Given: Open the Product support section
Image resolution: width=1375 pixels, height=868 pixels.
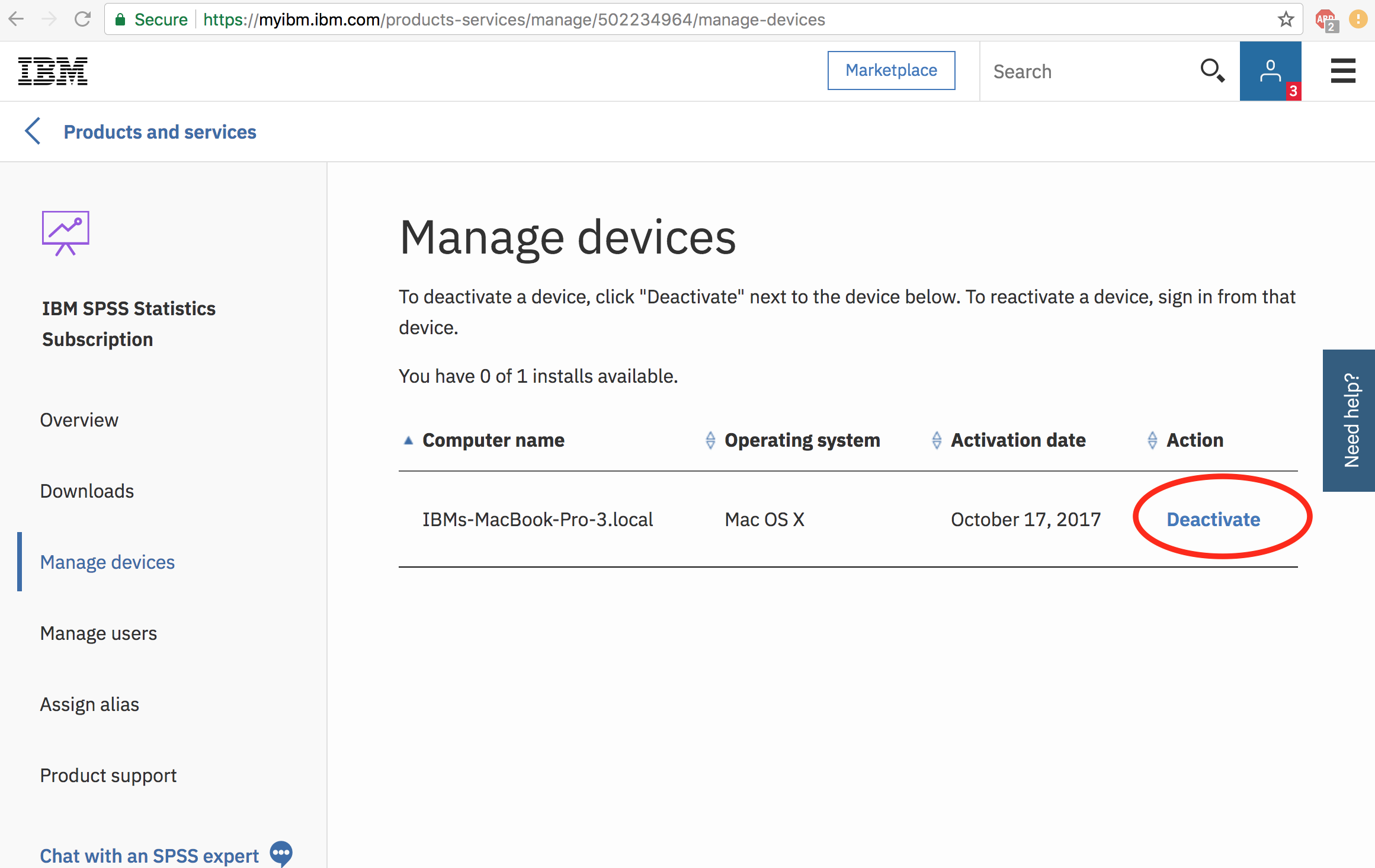Looking at the screenshot, I should click(108, 776).
